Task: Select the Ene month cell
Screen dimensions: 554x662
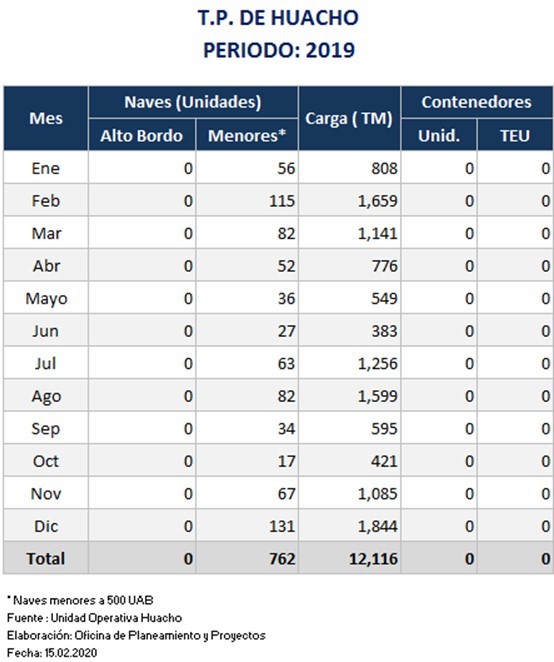Action: click(46, 168)
